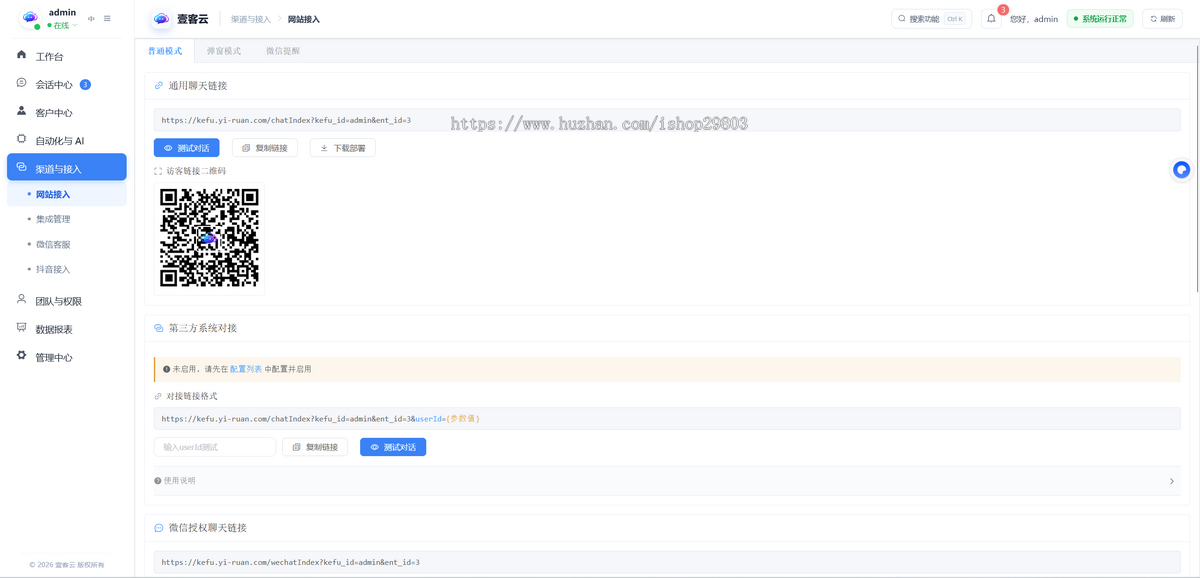This screenshot has height=578, width=1200.
Task: Click 测试对话 in 第三方系统对接 section
Action: [393, 447]
